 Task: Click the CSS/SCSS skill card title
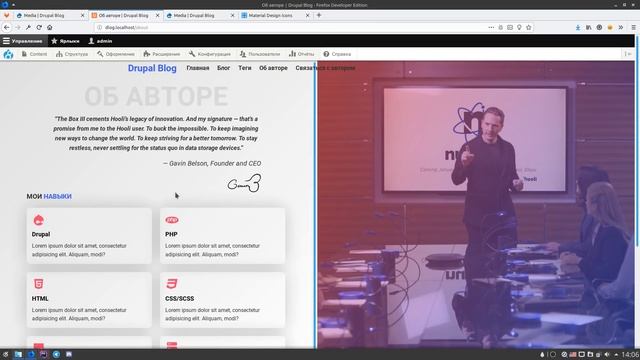click(x=180, y=298)
